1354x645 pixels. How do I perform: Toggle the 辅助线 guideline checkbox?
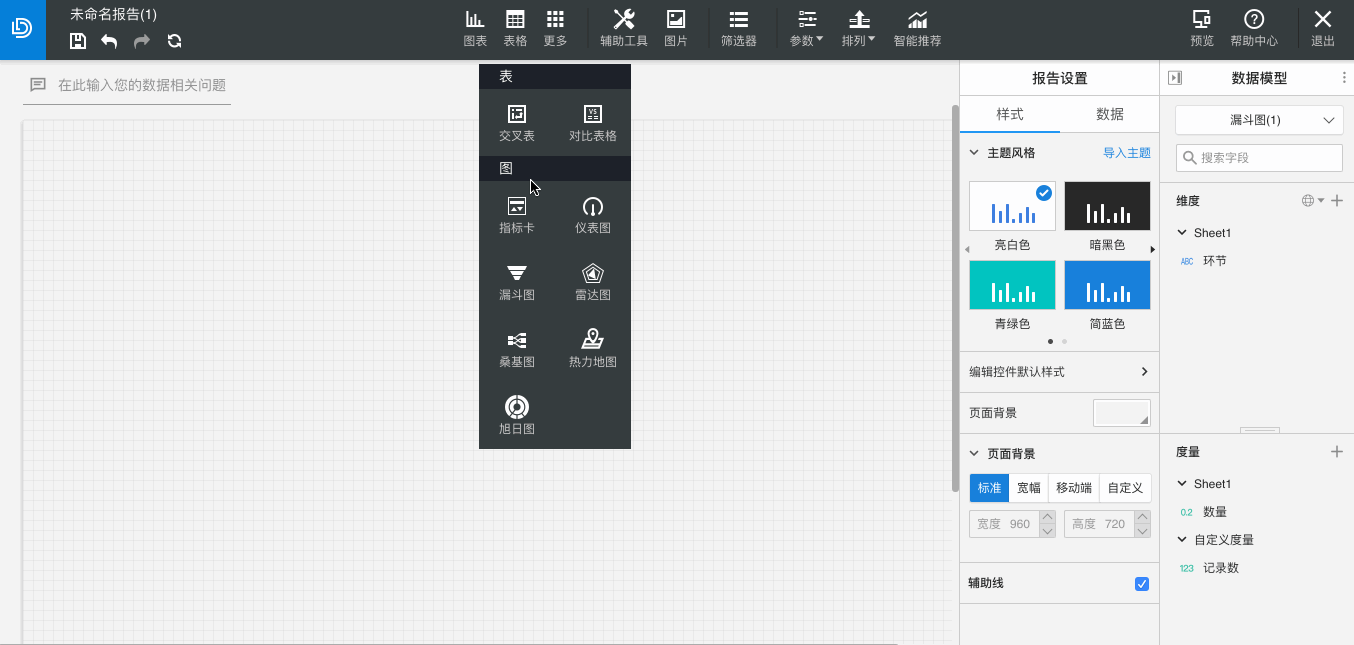[1142, 584]
